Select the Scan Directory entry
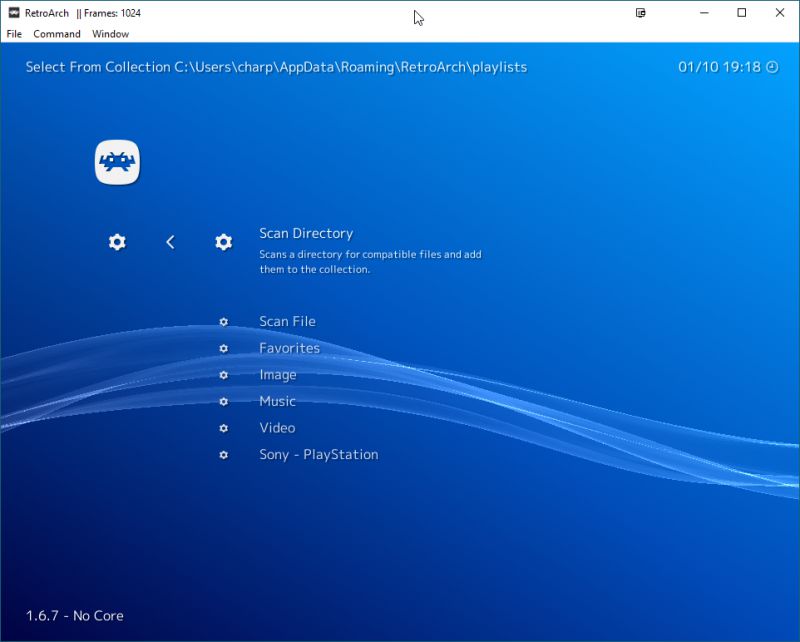 (x=306, y=232)
